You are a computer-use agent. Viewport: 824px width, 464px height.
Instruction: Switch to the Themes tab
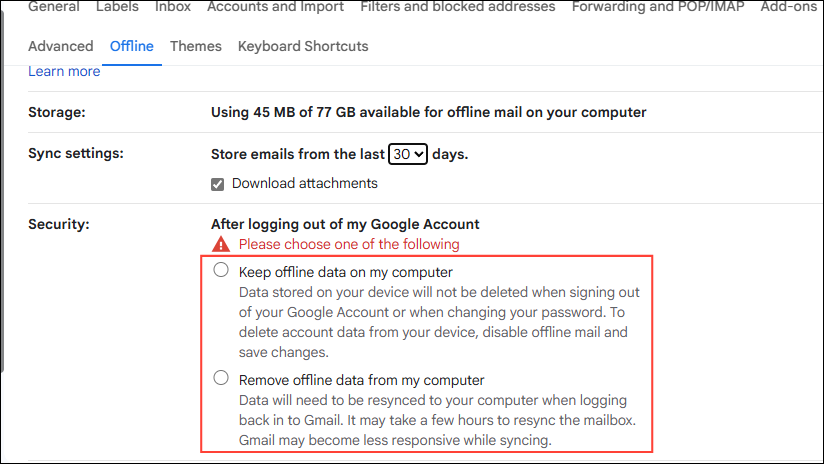tap(196, 46)
